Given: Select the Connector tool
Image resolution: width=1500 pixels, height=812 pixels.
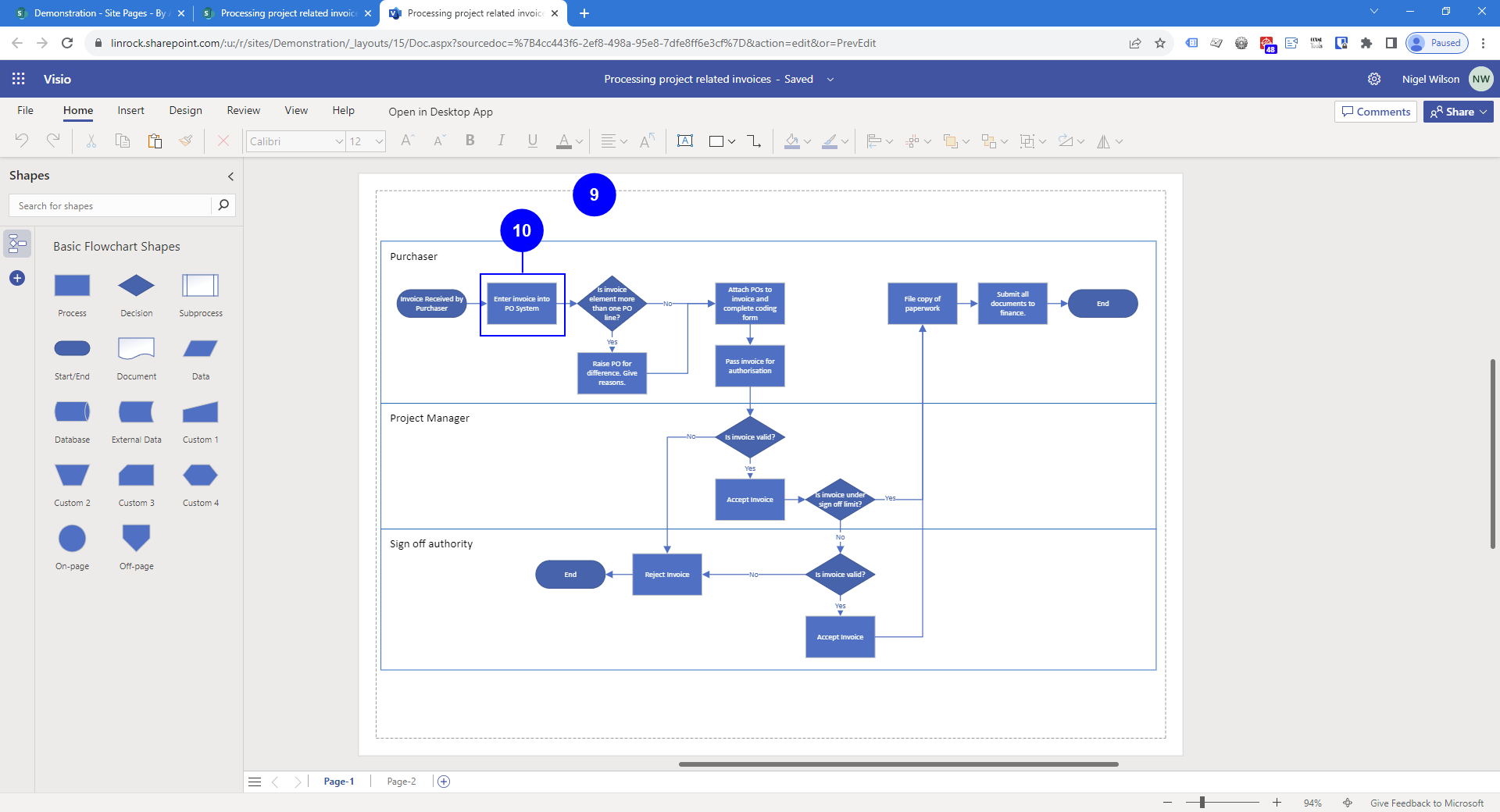Looking at the screenshot, I should [754, 141].
